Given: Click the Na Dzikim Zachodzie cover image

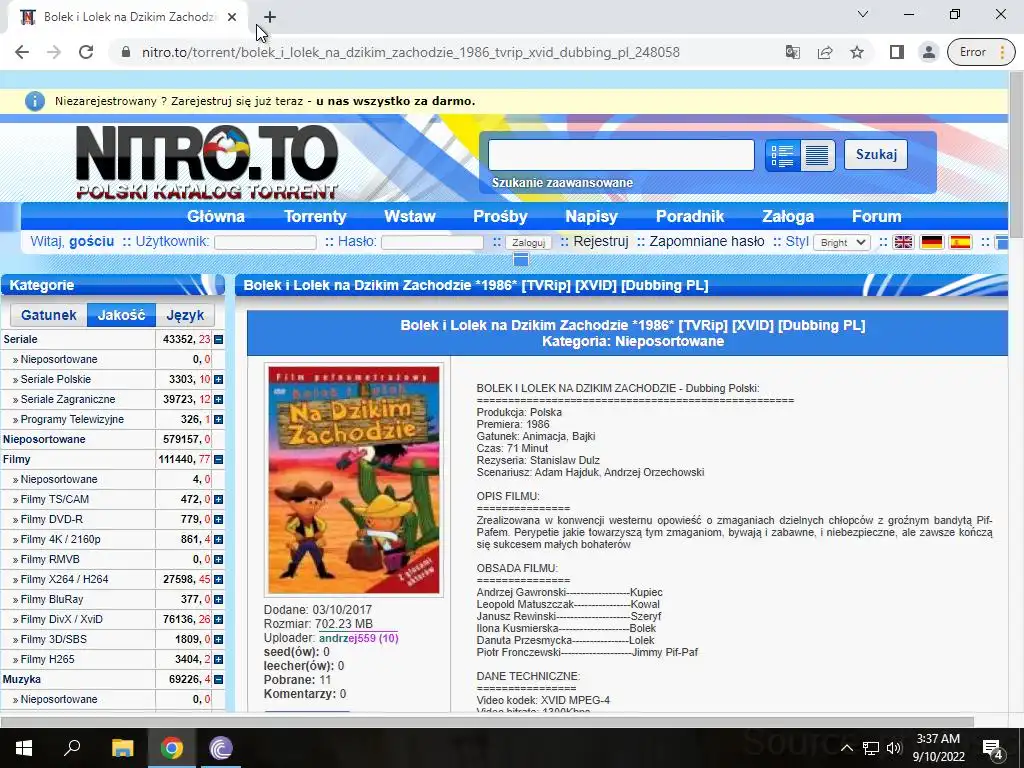Looking at the screenshot, I should point(354,480).
